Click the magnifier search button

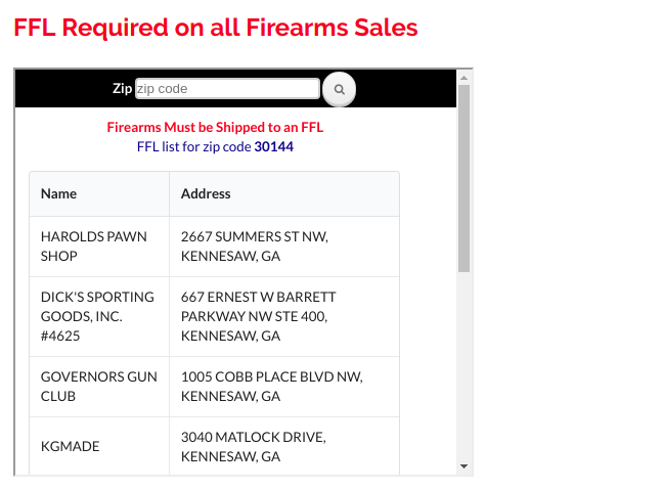coord(339,89)
